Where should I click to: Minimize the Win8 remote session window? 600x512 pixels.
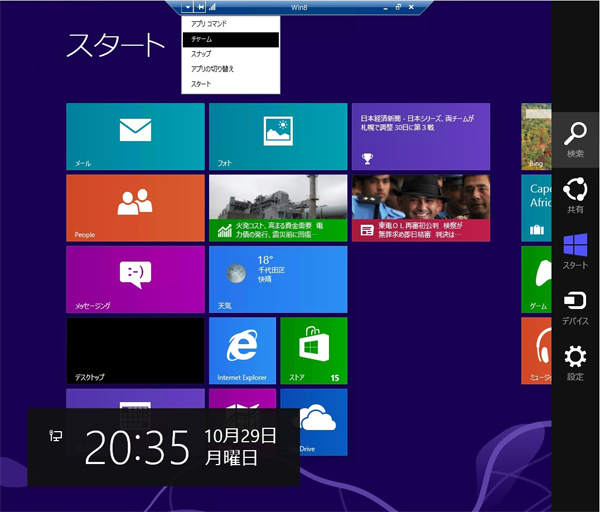coord(386,7)
